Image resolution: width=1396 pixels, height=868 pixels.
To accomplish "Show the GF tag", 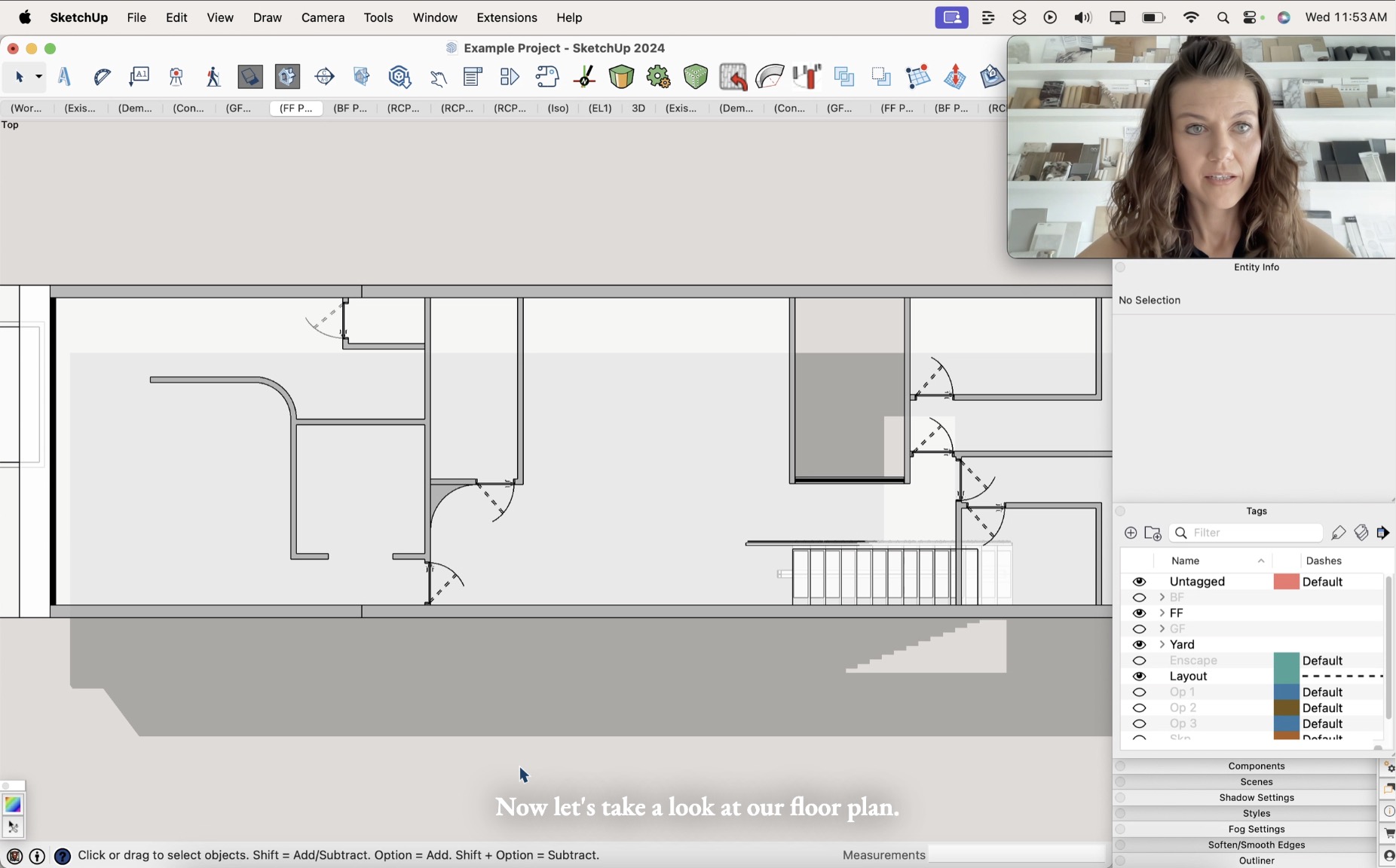I will [x=1139, y=629].
